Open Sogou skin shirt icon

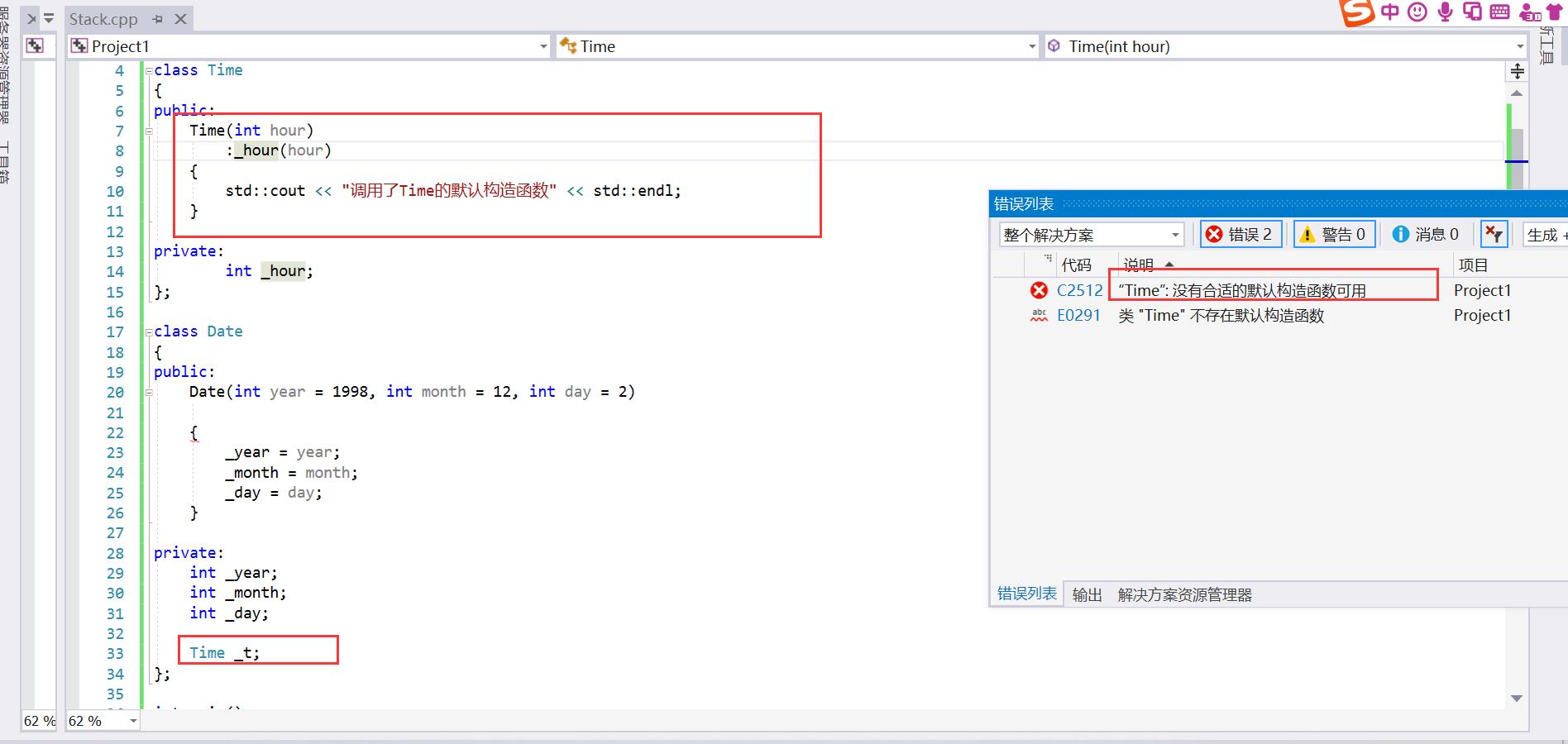tap(1555, 12)
